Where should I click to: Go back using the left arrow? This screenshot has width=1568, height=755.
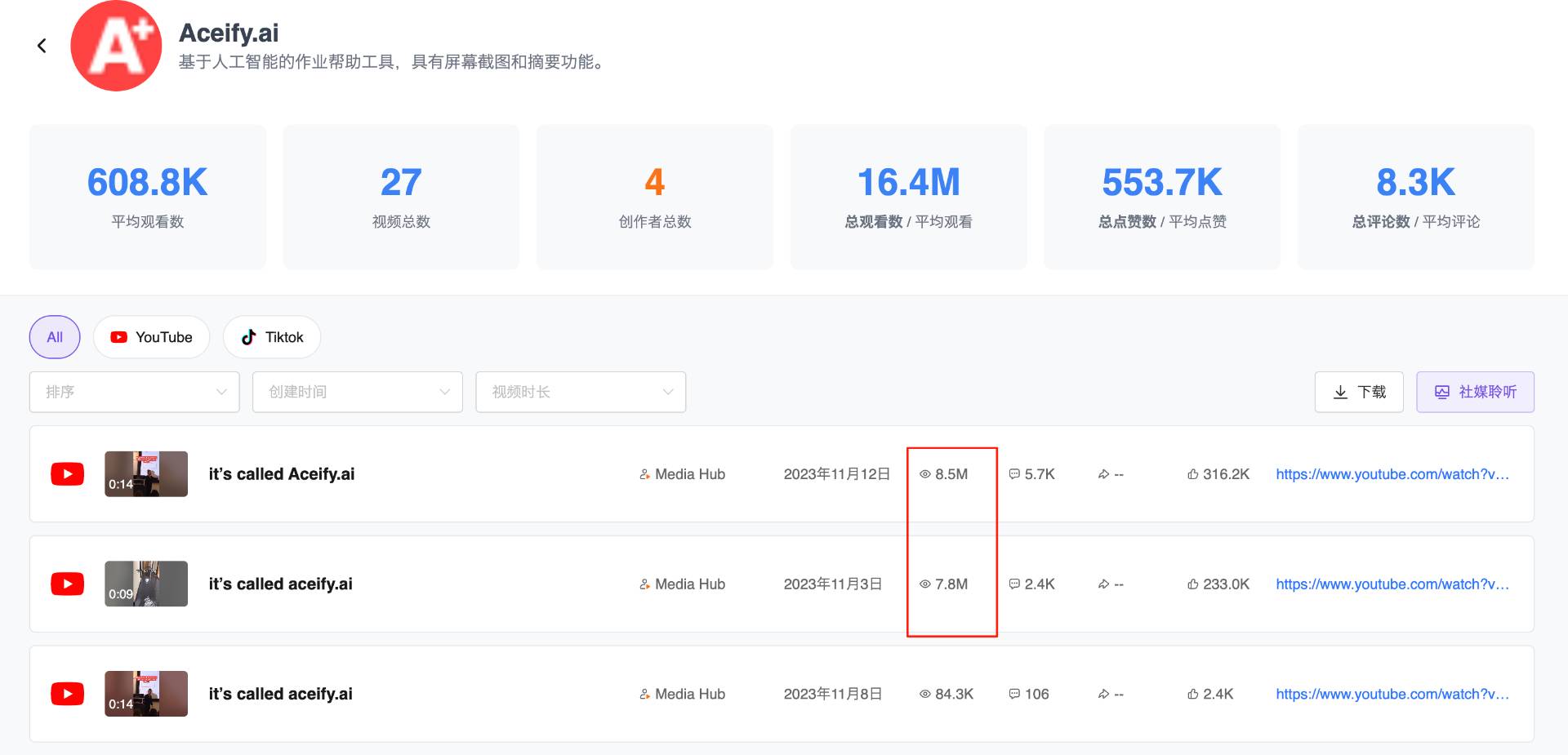tap(42, 46)
